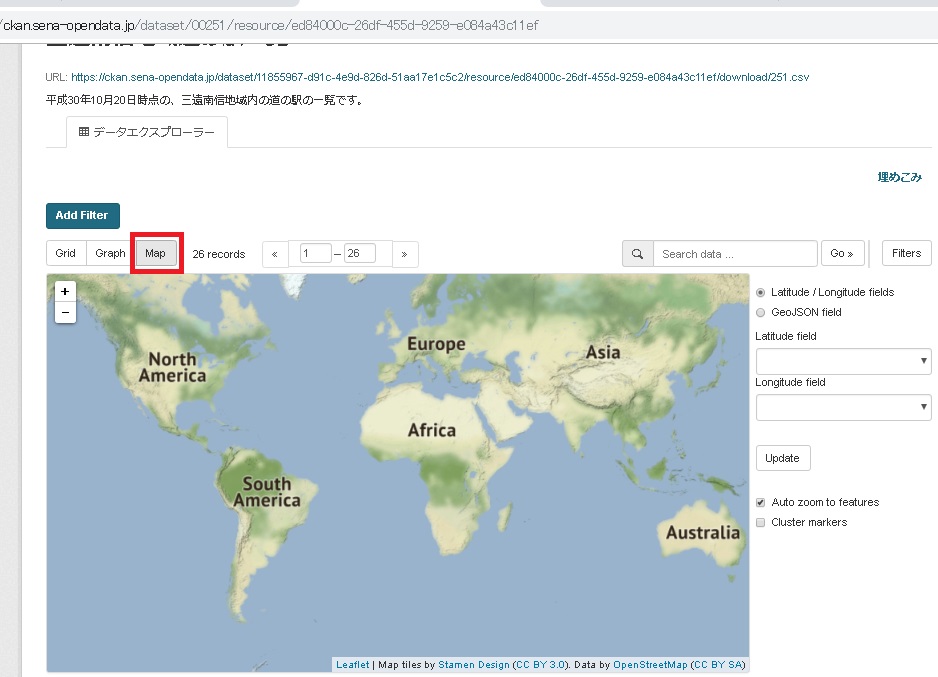Go to previous records page arrow

tap(274, 254)
